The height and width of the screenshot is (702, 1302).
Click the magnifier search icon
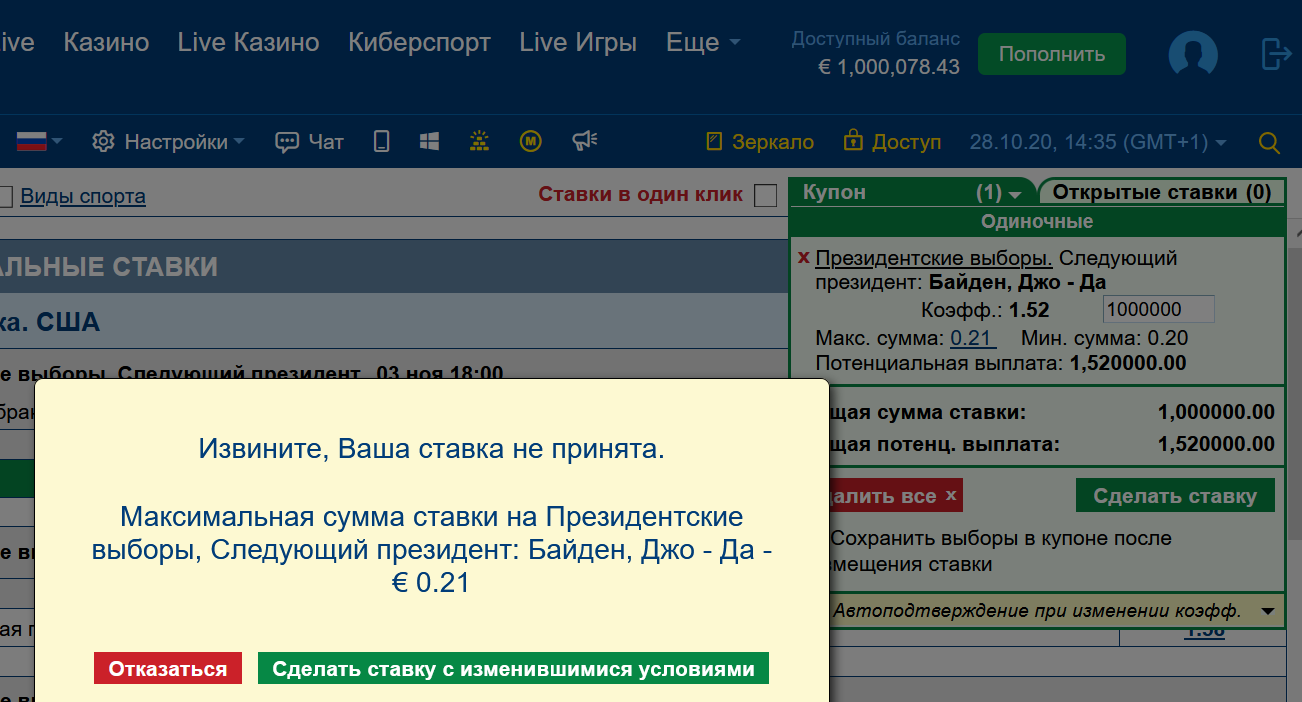click(1269, 143)
